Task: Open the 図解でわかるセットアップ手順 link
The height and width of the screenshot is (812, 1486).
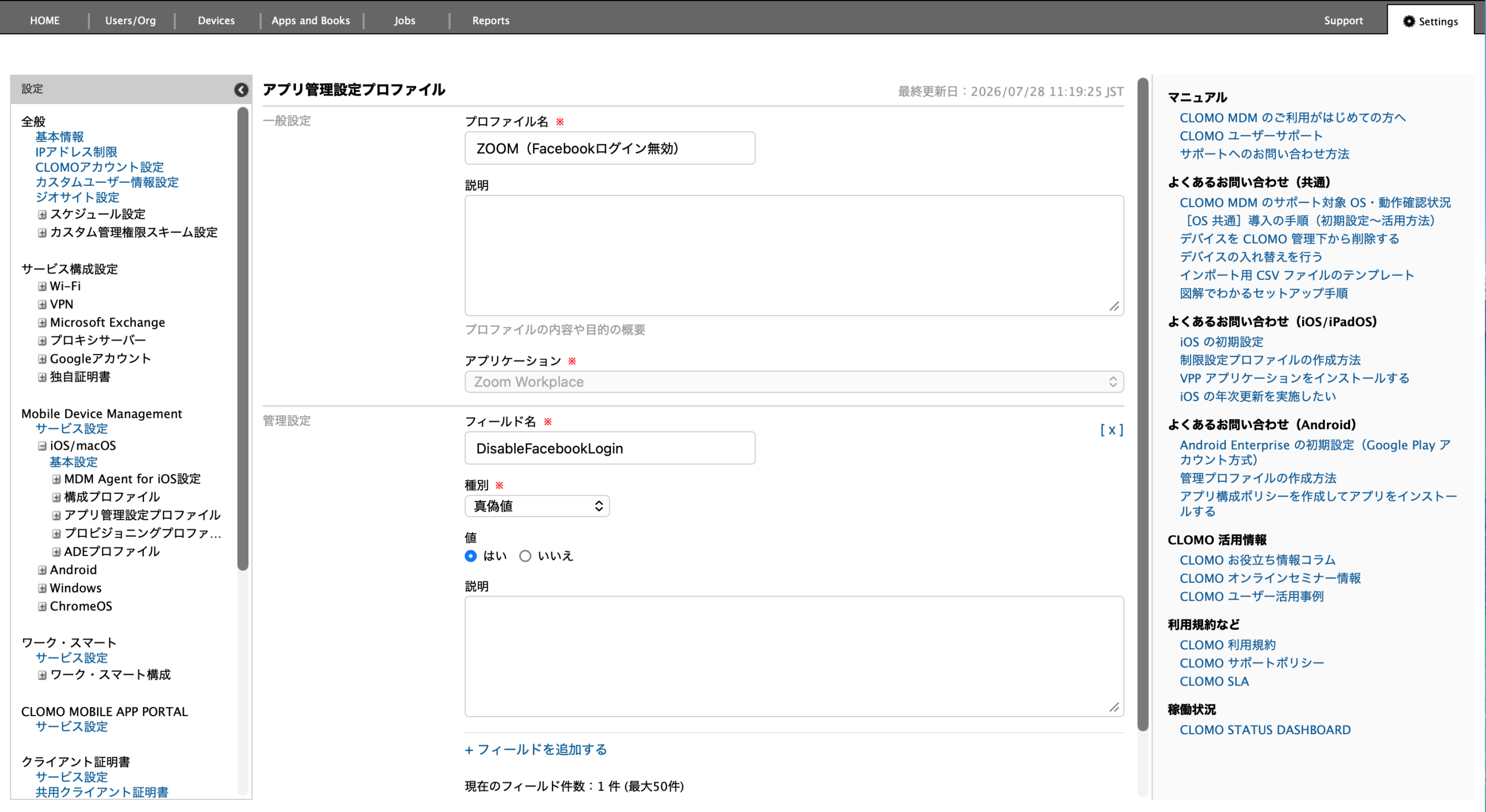Action: pyautogui.click(x=1264, y=293)
